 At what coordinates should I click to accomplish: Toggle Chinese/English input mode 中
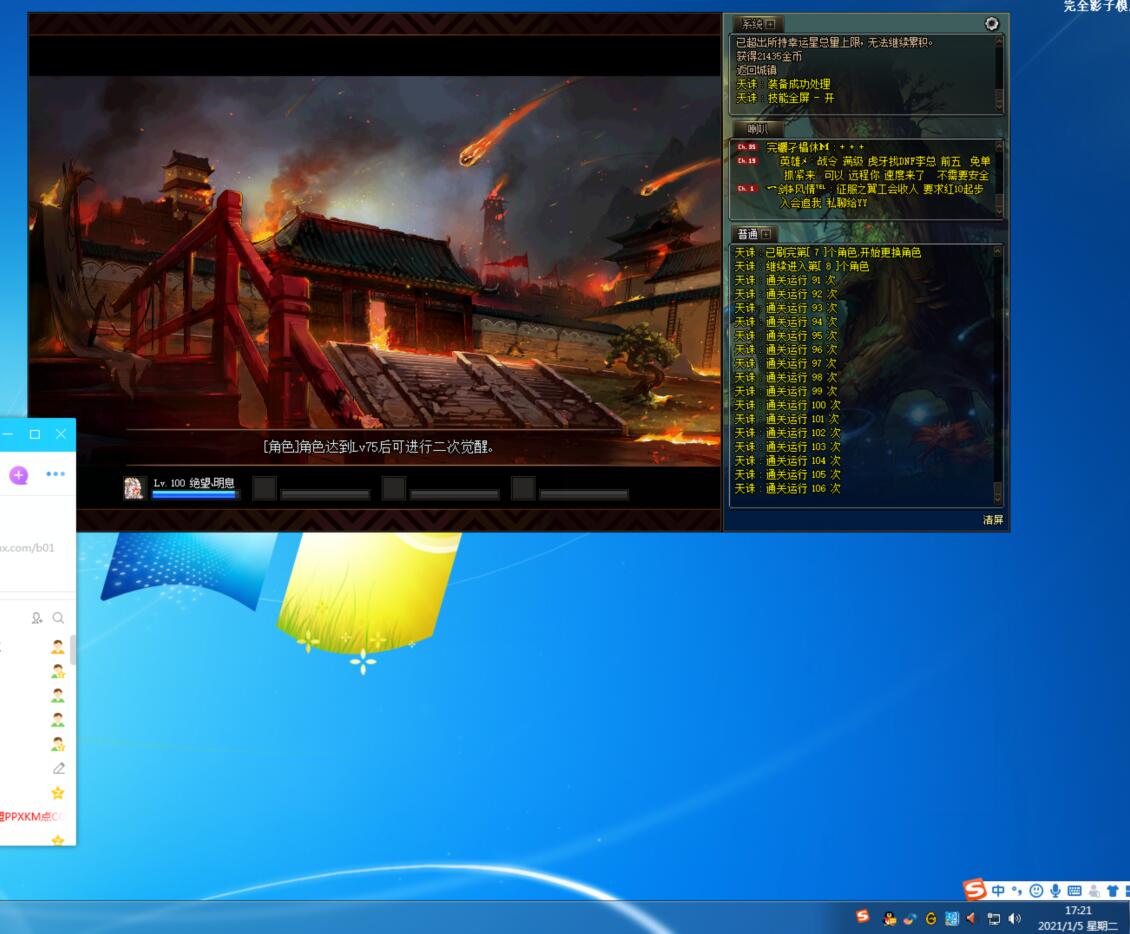[x=998, y=890]
